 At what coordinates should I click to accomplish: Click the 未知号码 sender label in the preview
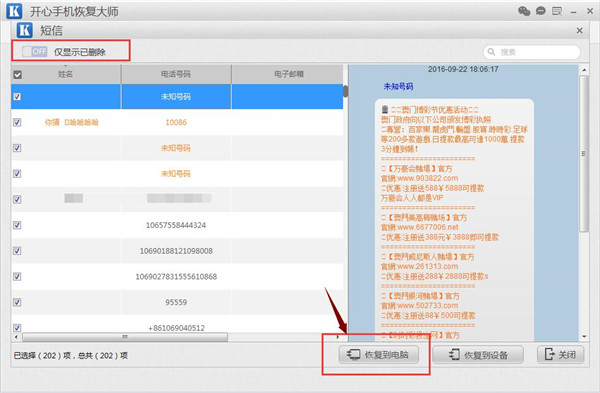pos(398,86)
